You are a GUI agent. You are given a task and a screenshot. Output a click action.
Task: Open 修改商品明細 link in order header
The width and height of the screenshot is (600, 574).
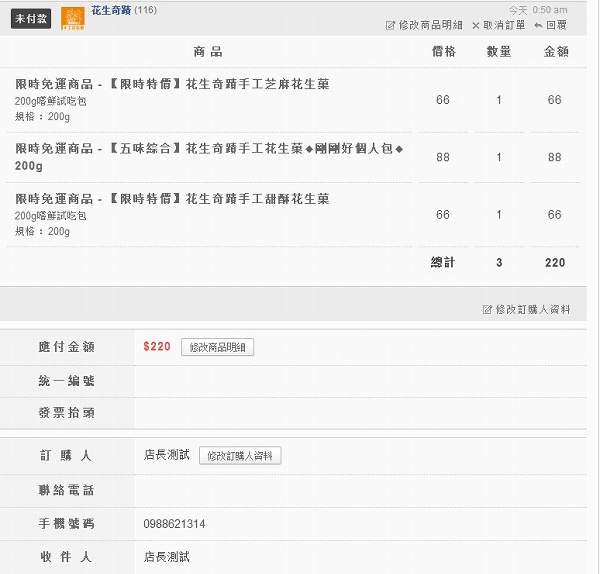click(x=430, y=25)
